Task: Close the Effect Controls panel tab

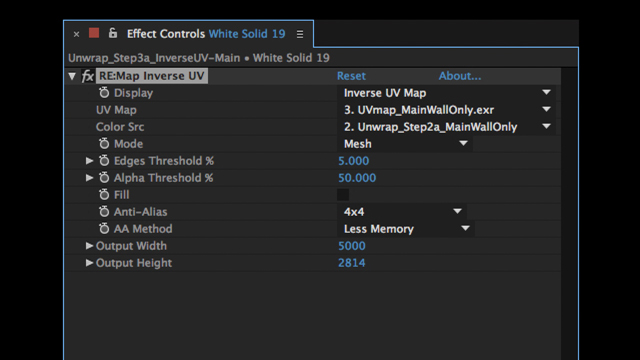Action: [x=76, y=34]
